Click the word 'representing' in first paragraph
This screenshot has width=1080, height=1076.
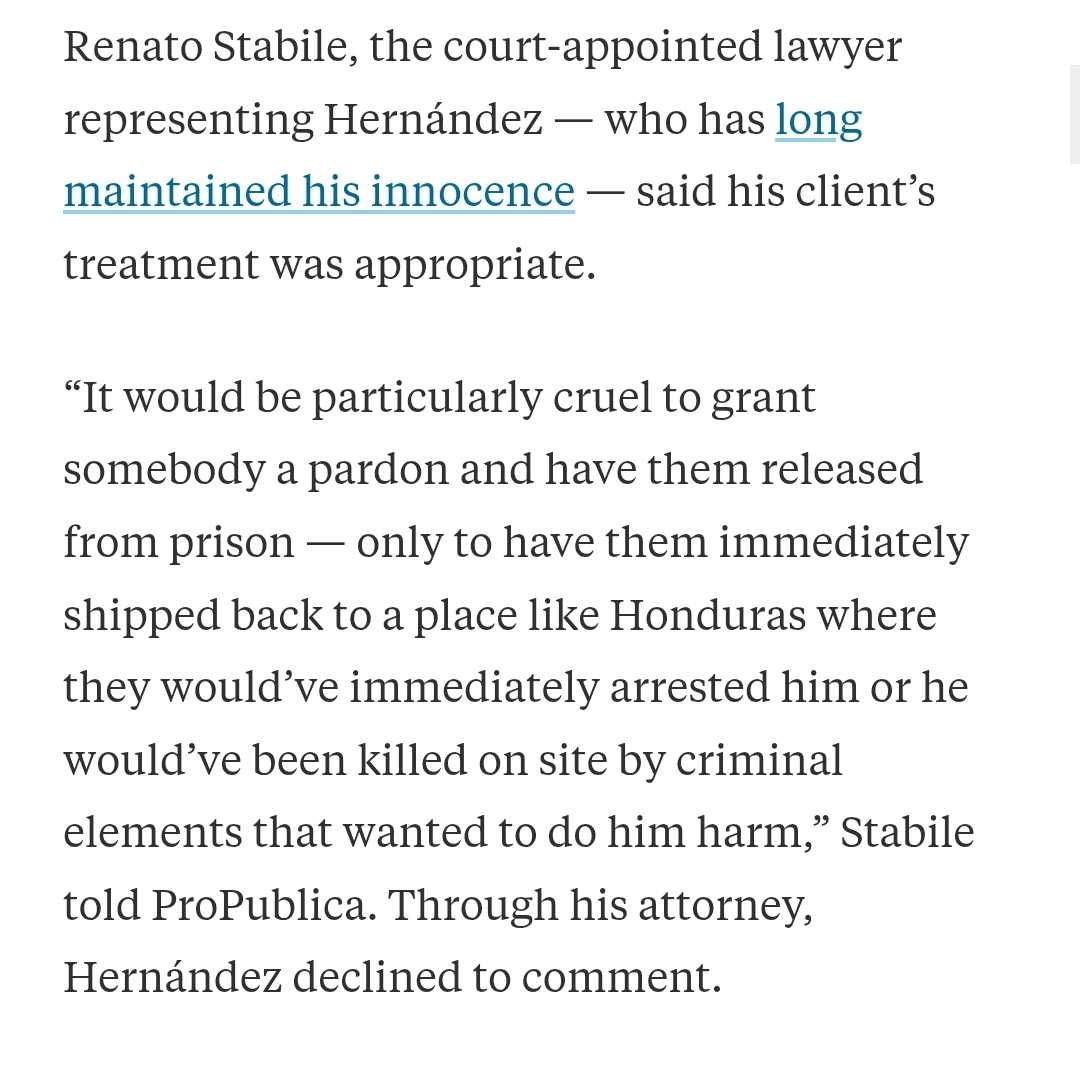189,120
